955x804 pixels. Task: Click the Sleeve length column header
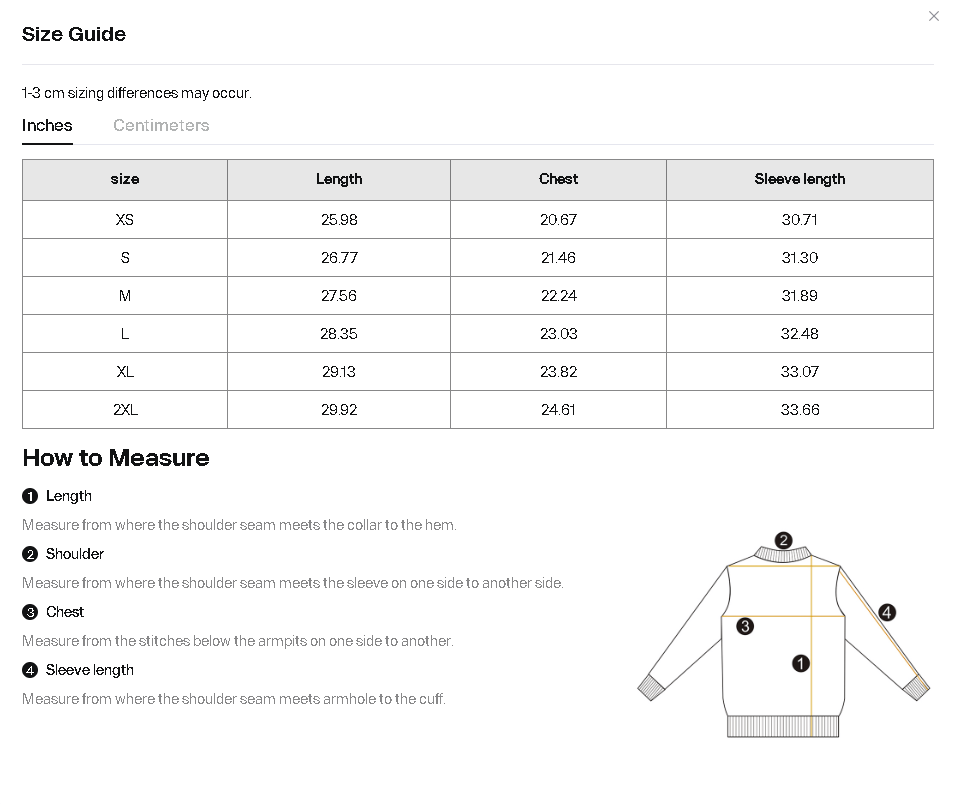tap(799, 180)
